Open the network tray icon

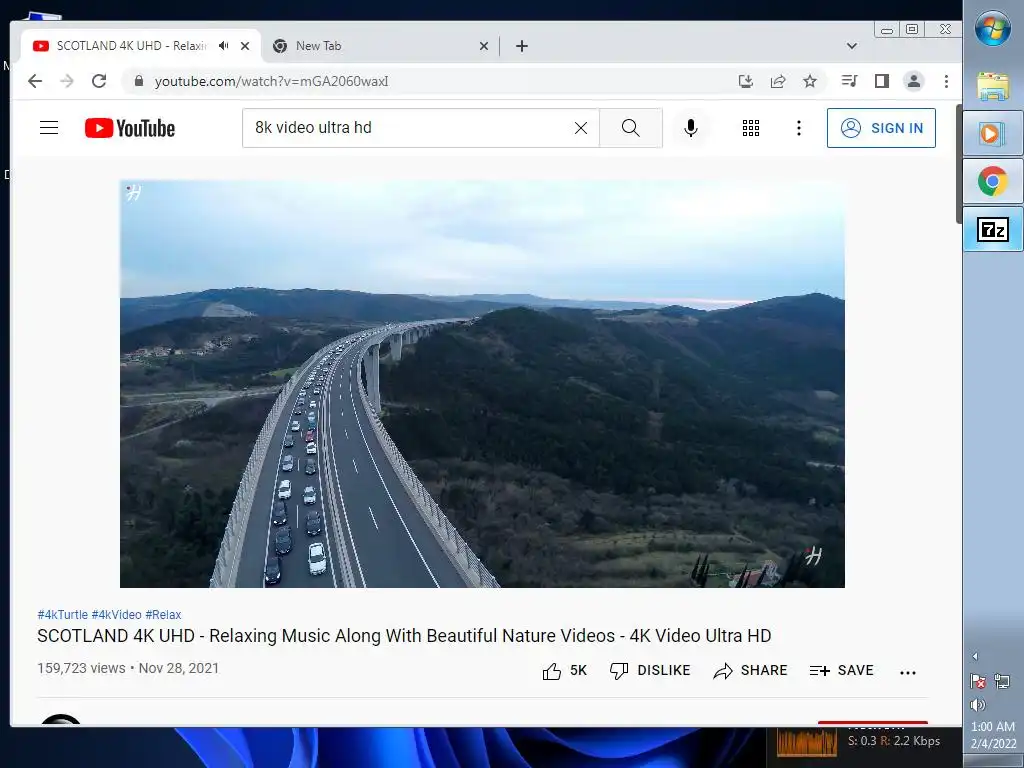(x=1002, y=681)
